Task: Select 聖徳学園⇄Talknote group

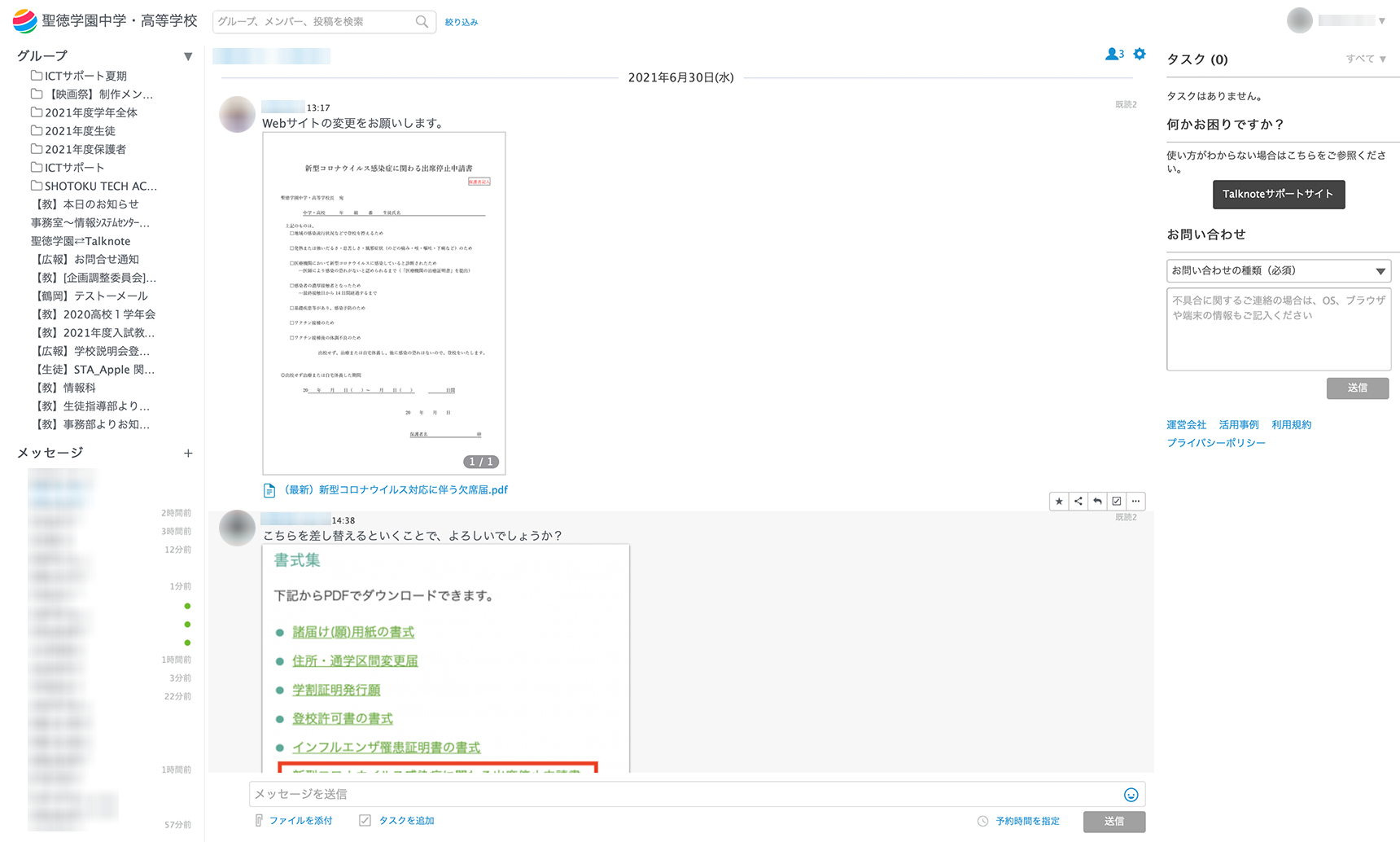Action: [x=81, y=241]
